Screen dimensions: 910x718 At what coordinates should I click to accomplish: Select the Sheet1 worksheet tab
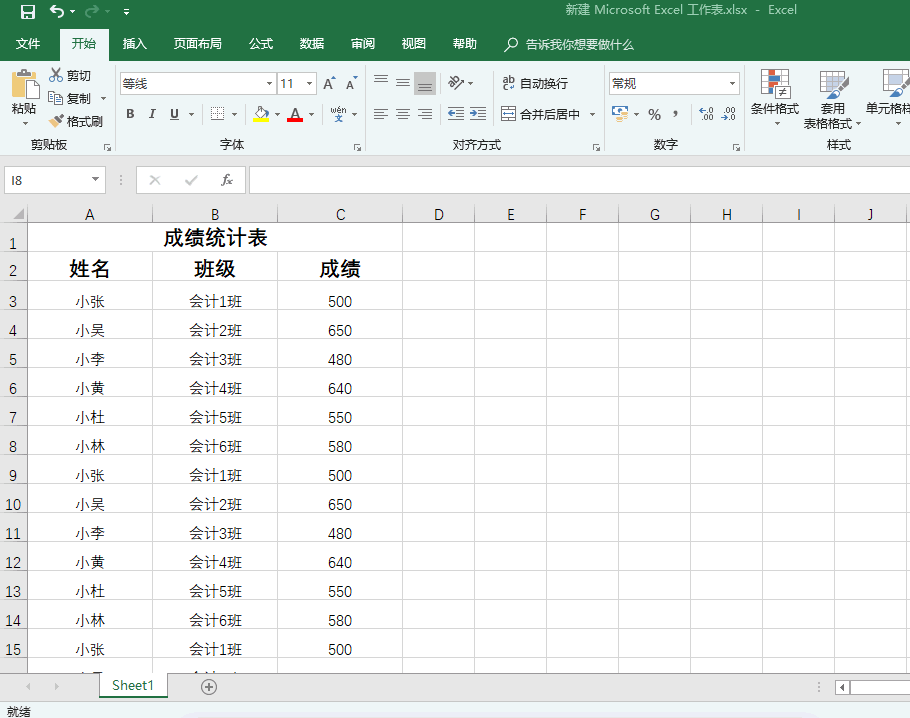(133, 685)
